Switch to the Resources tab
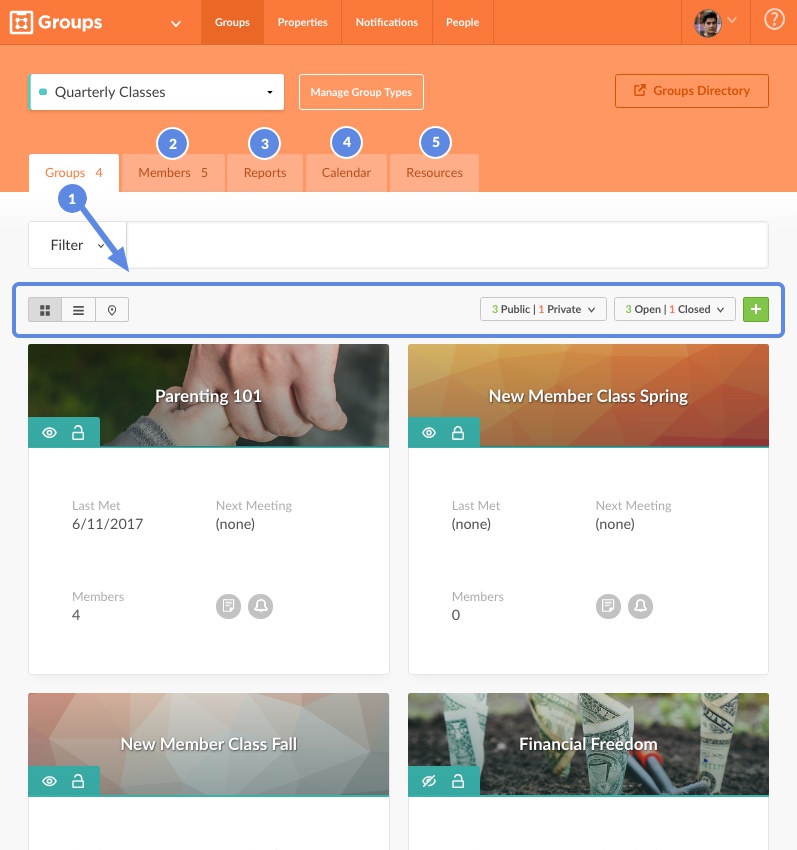797x850 pixels. point(434,173)
